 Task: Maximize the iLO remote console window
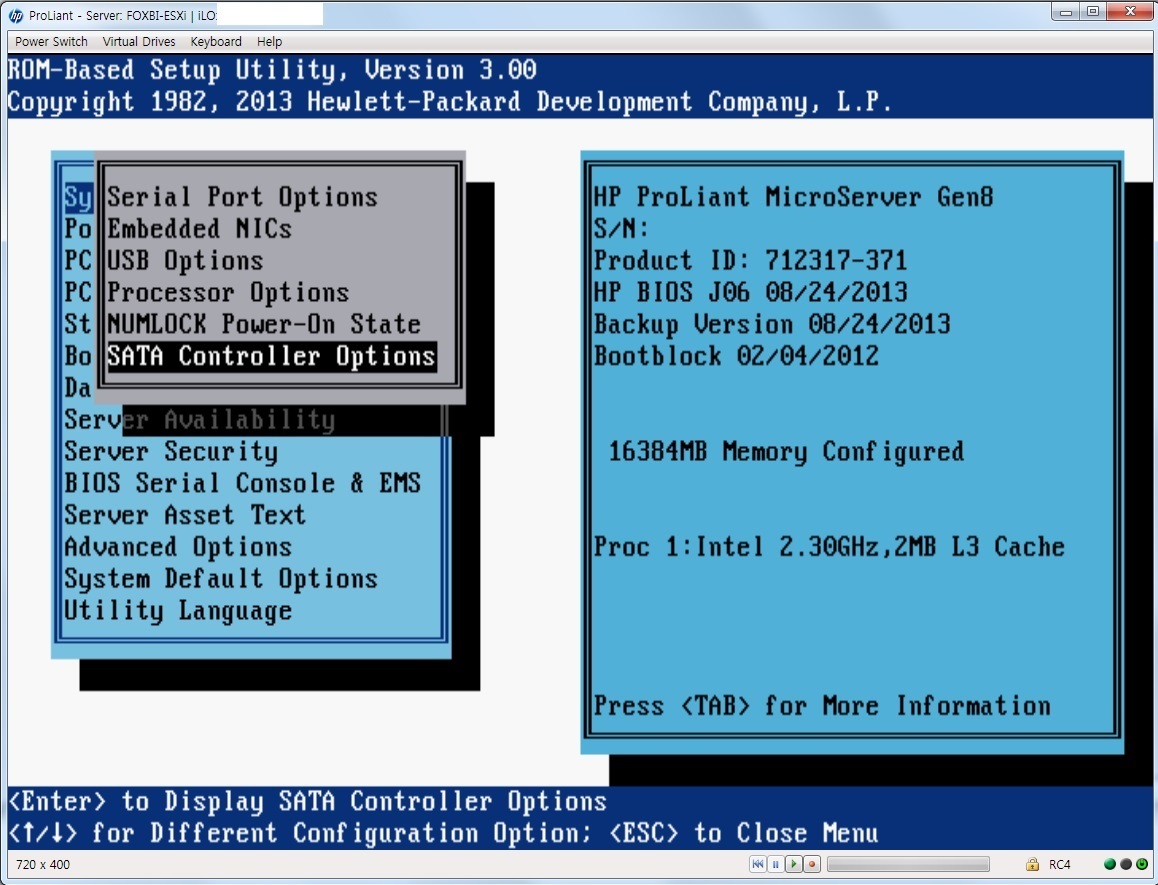pyautogui.click(x=1093, y=13)
